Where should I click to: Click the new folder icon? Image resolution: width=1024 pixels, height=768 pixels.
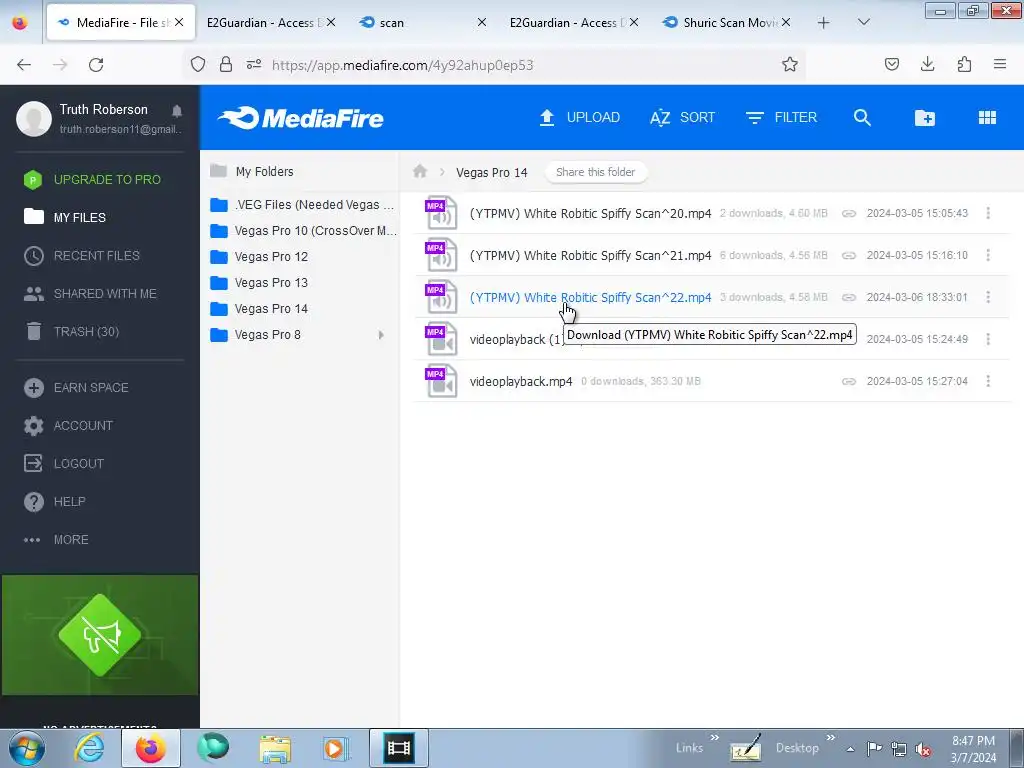point(925,118)
